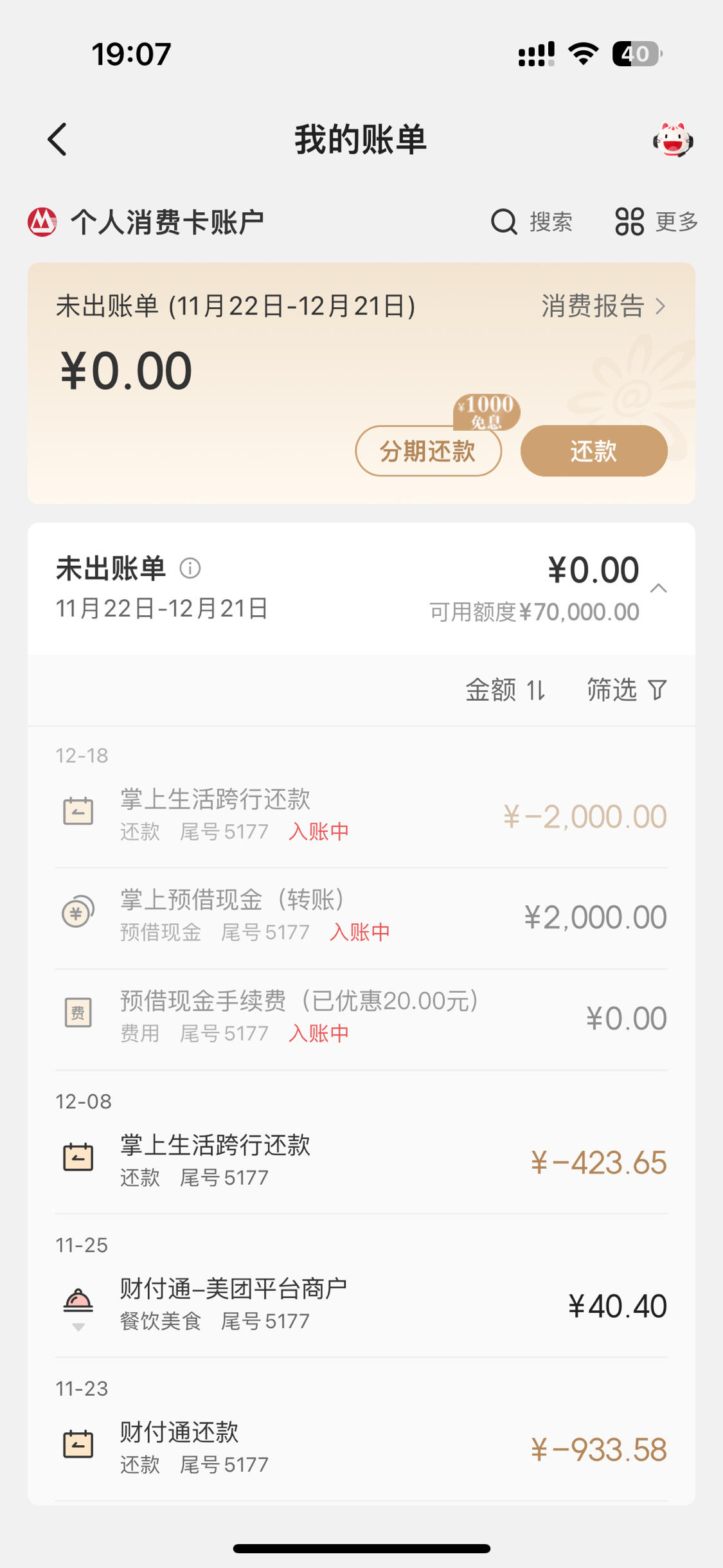Tap the yen coin icon for 预借现金
Viewport: 723px width, 1568px height.
click(x=78, y=911)
